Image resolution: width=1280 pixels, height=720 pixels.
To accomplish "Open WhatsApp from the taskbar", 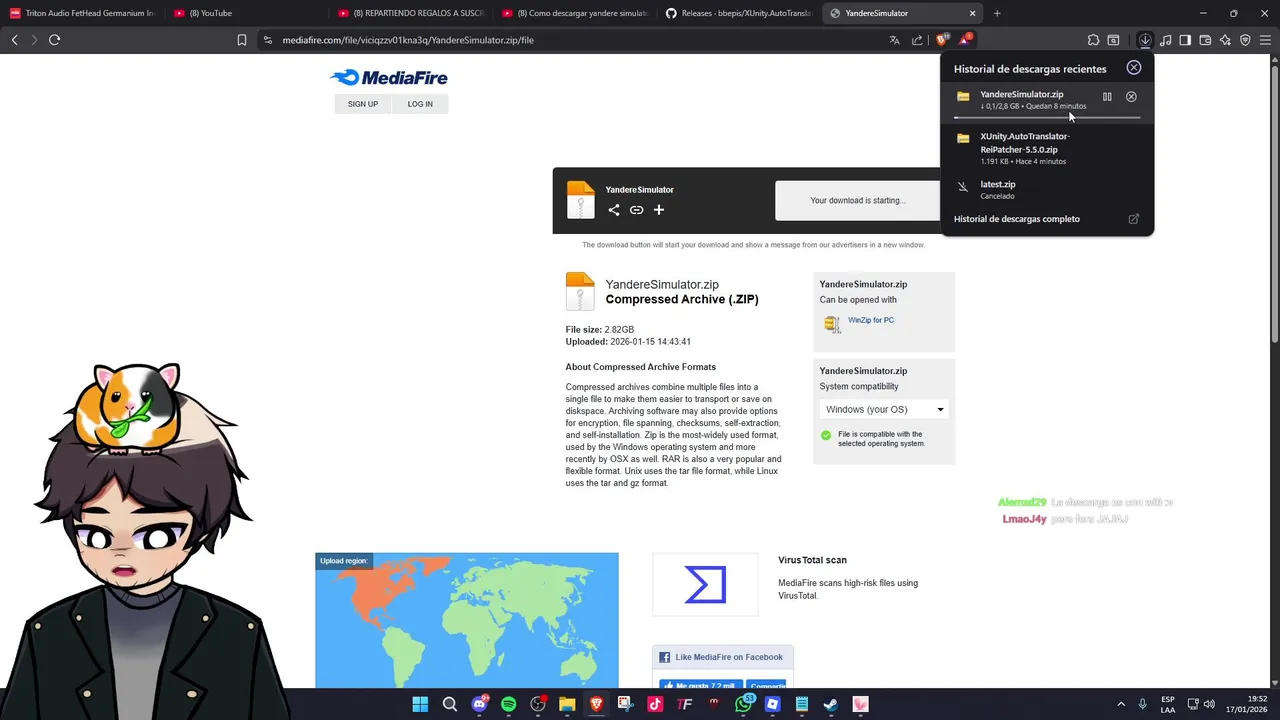I will coord(743,704).
